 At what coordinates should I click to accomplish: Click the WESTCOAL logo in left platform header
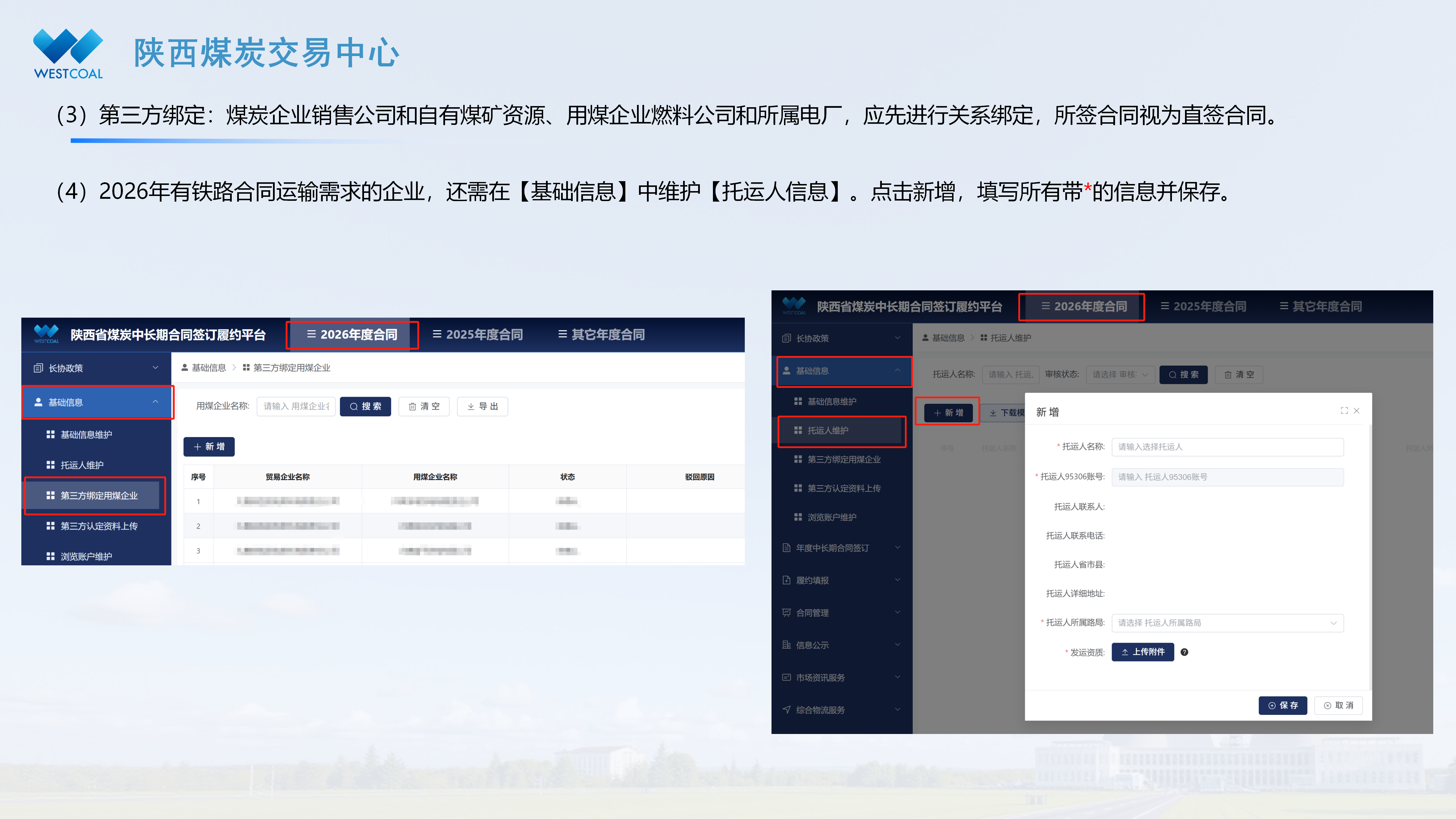coord(46,334)
